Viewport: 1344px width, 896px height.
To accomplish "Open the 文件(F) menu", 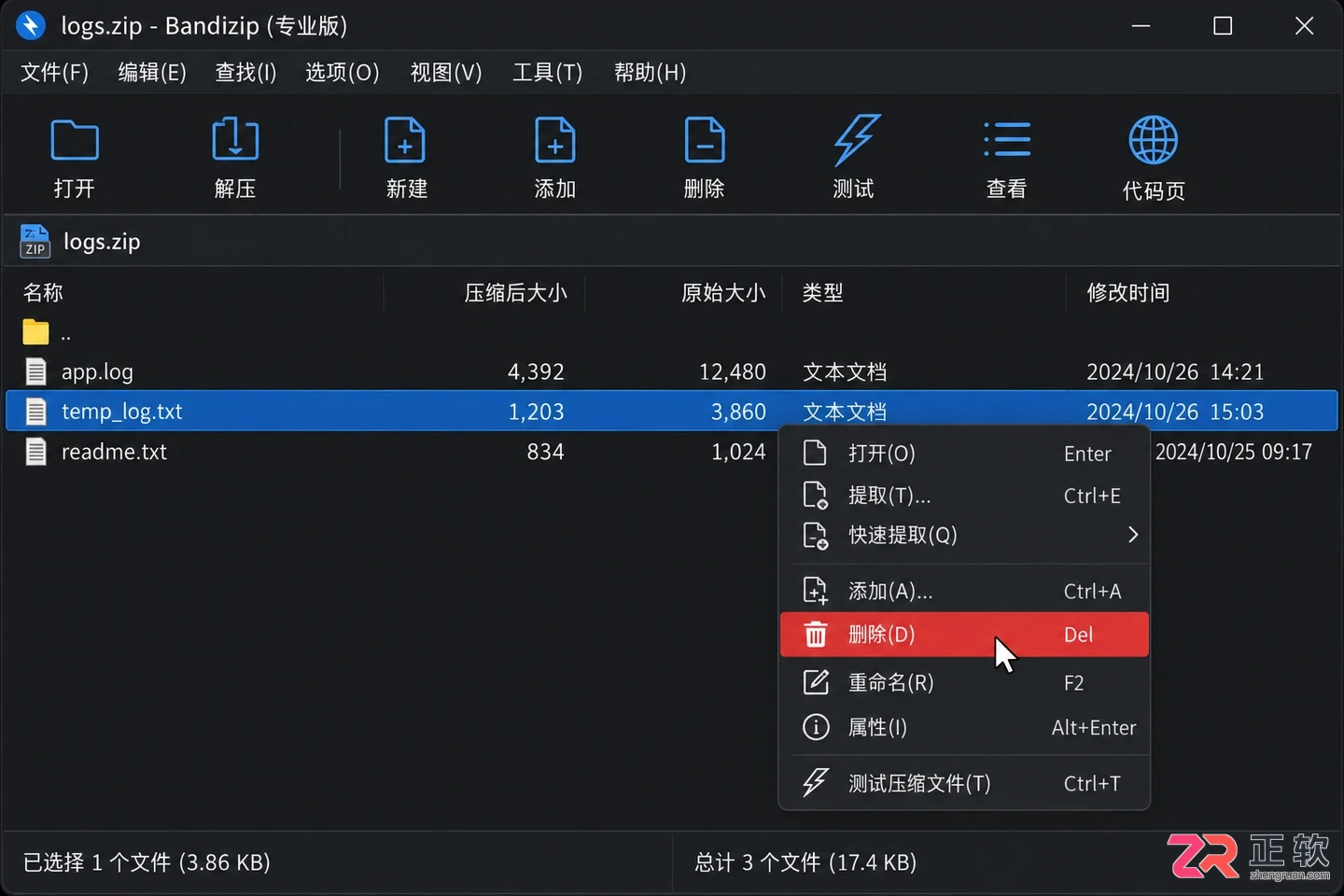I will tap(54, 73).
